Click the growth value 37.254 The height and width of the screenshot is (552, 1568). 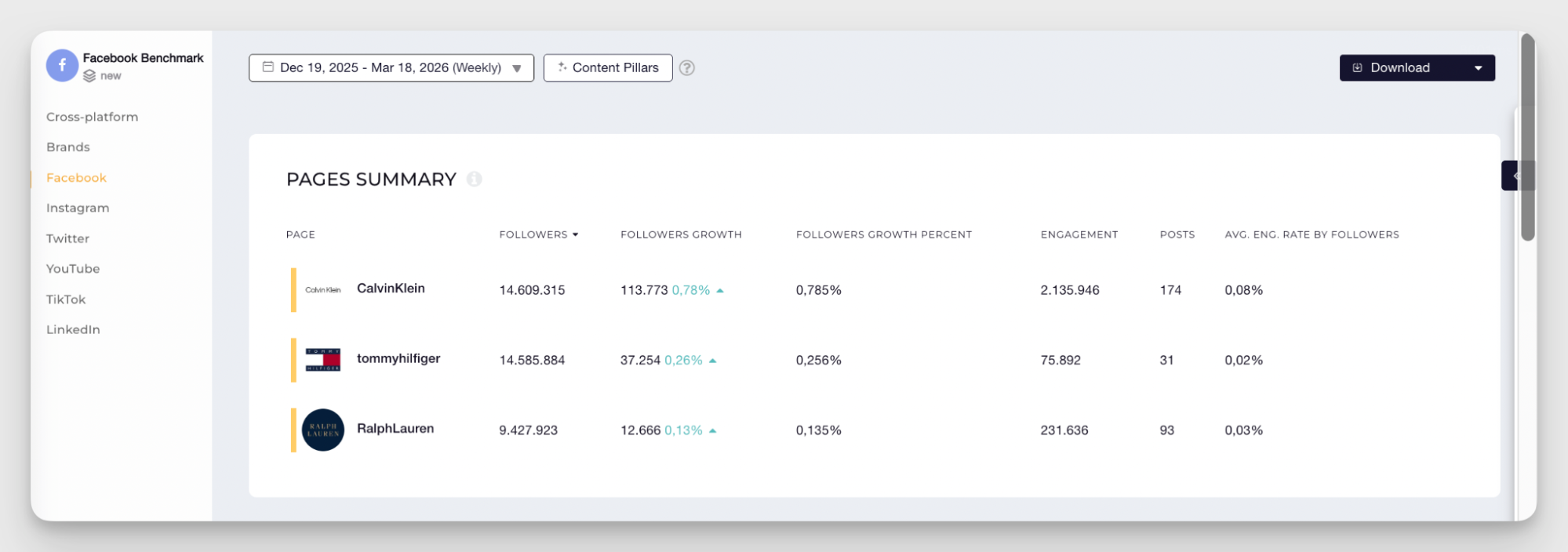coord(640,361)
